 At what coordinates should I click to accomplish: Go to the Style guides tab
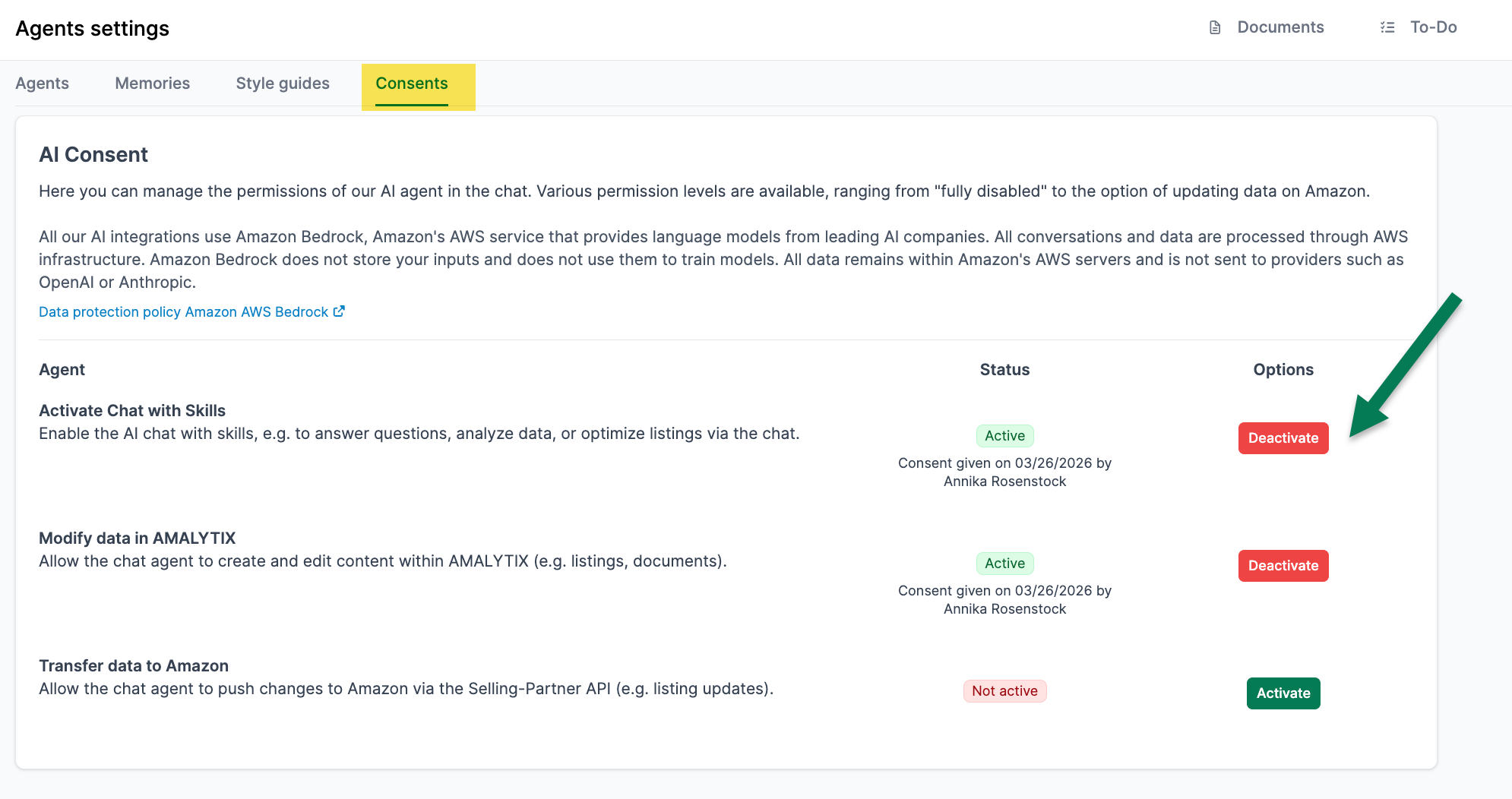[283, 84]
